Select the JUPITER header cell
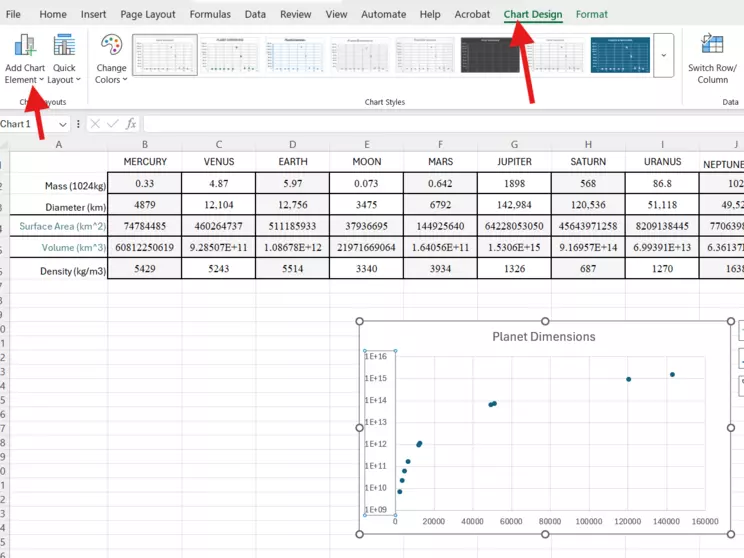Screen dimensions: 744x558 tap(514, 162)
